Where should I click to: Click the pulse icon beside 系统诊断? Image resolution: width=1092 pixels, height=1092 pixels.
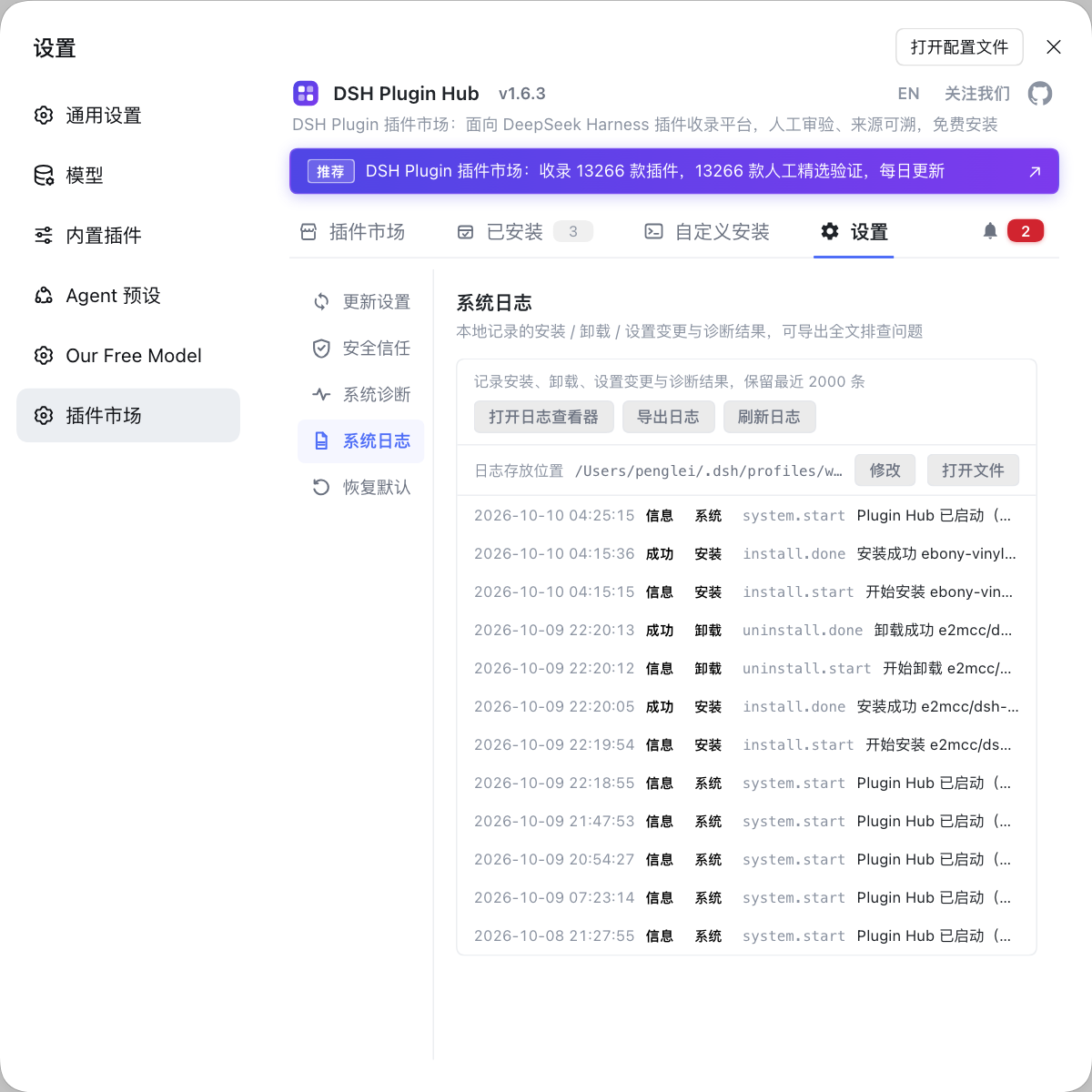click(x=321, y=394)
